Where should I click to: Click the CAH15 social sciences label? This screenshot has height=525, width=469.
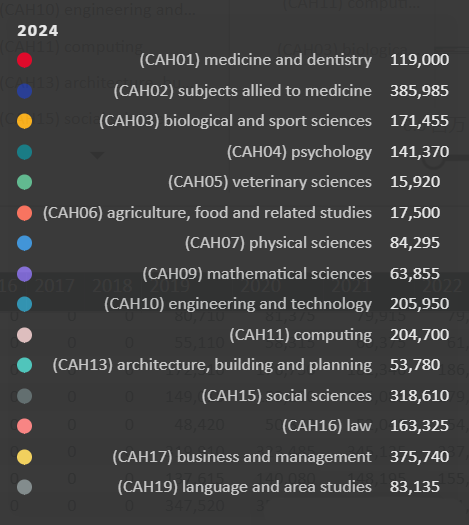pyautogui.click(x=287, y=396)
